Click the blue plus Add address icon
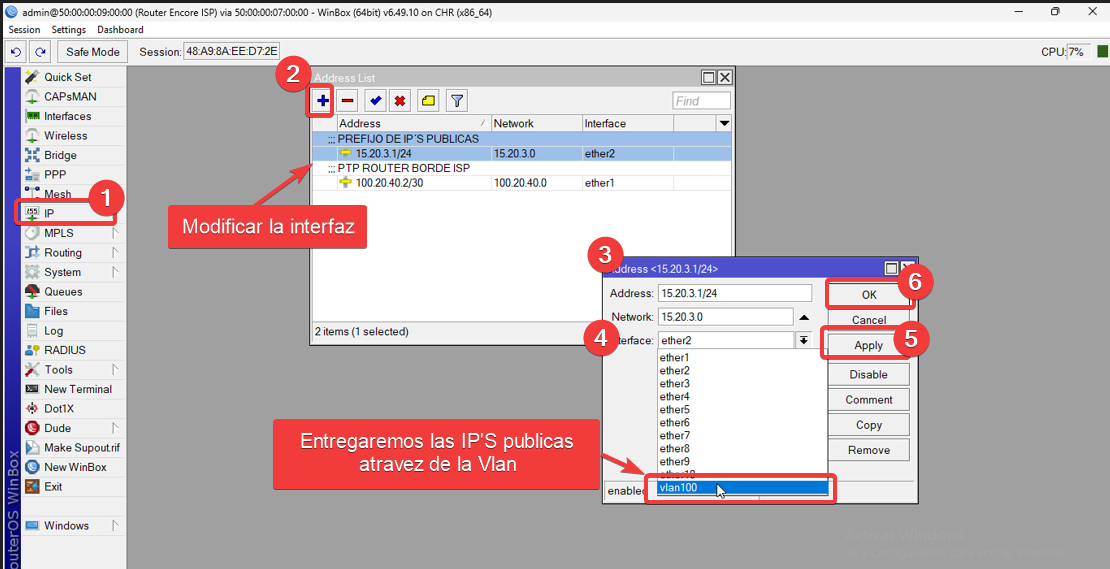Screen dimensions: 1110x569 point(322,100)
